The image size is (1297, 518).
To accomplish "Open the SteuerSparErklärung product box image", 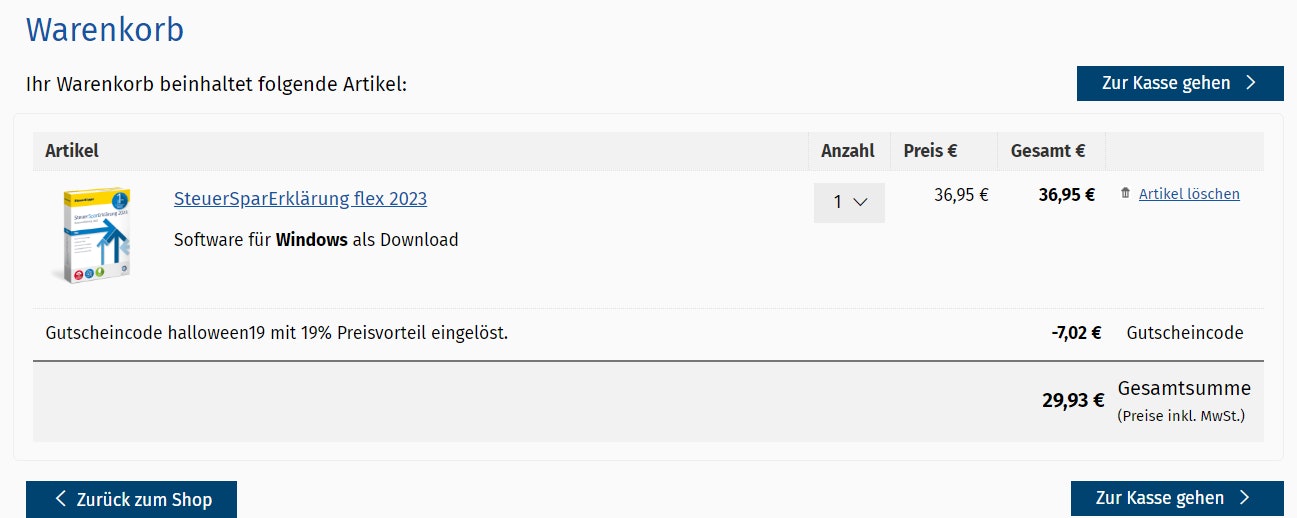I will [92, 235].
